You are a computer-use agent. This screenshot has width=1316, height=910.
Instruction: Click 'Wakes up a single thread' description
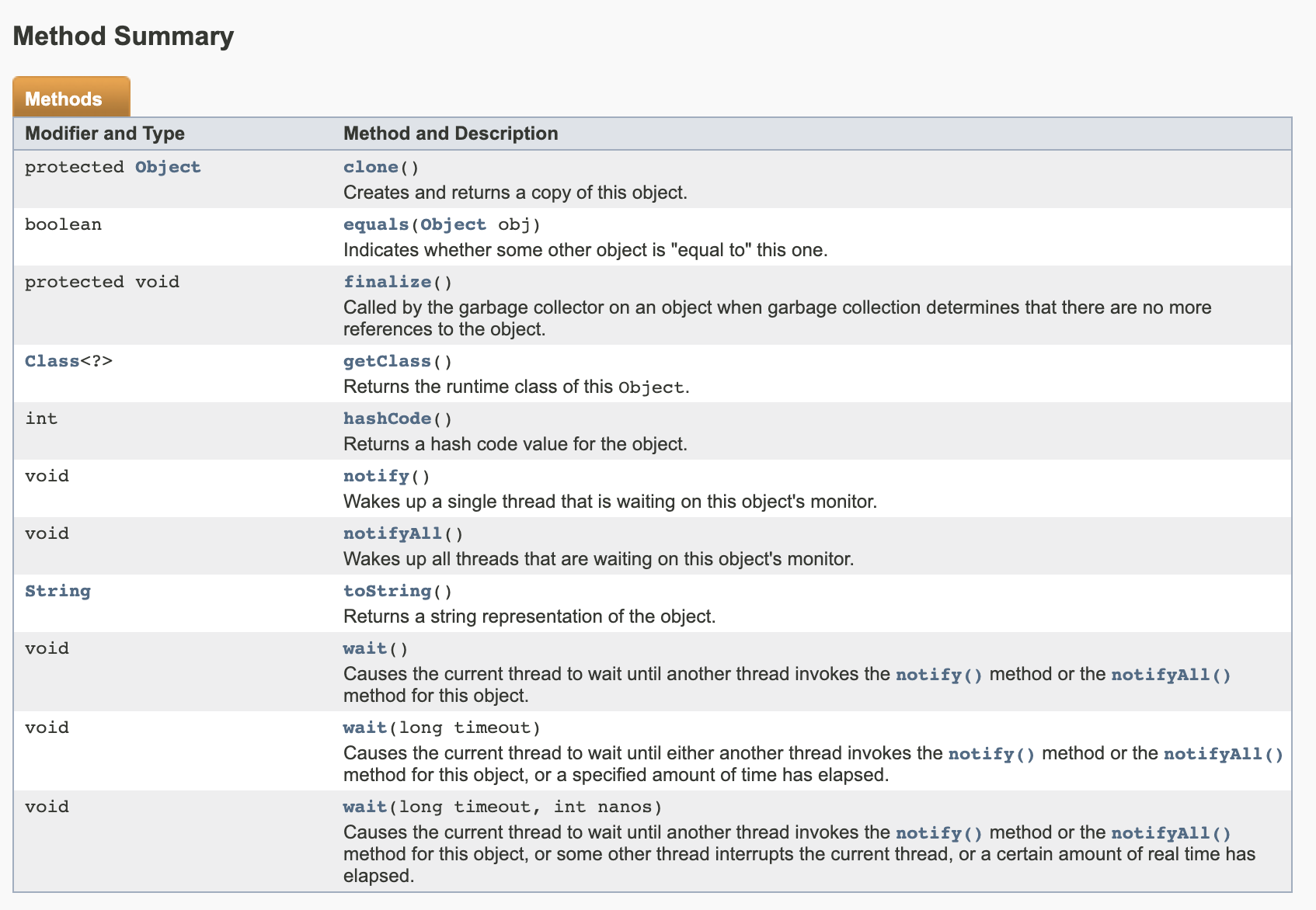[x=610, y=502]
